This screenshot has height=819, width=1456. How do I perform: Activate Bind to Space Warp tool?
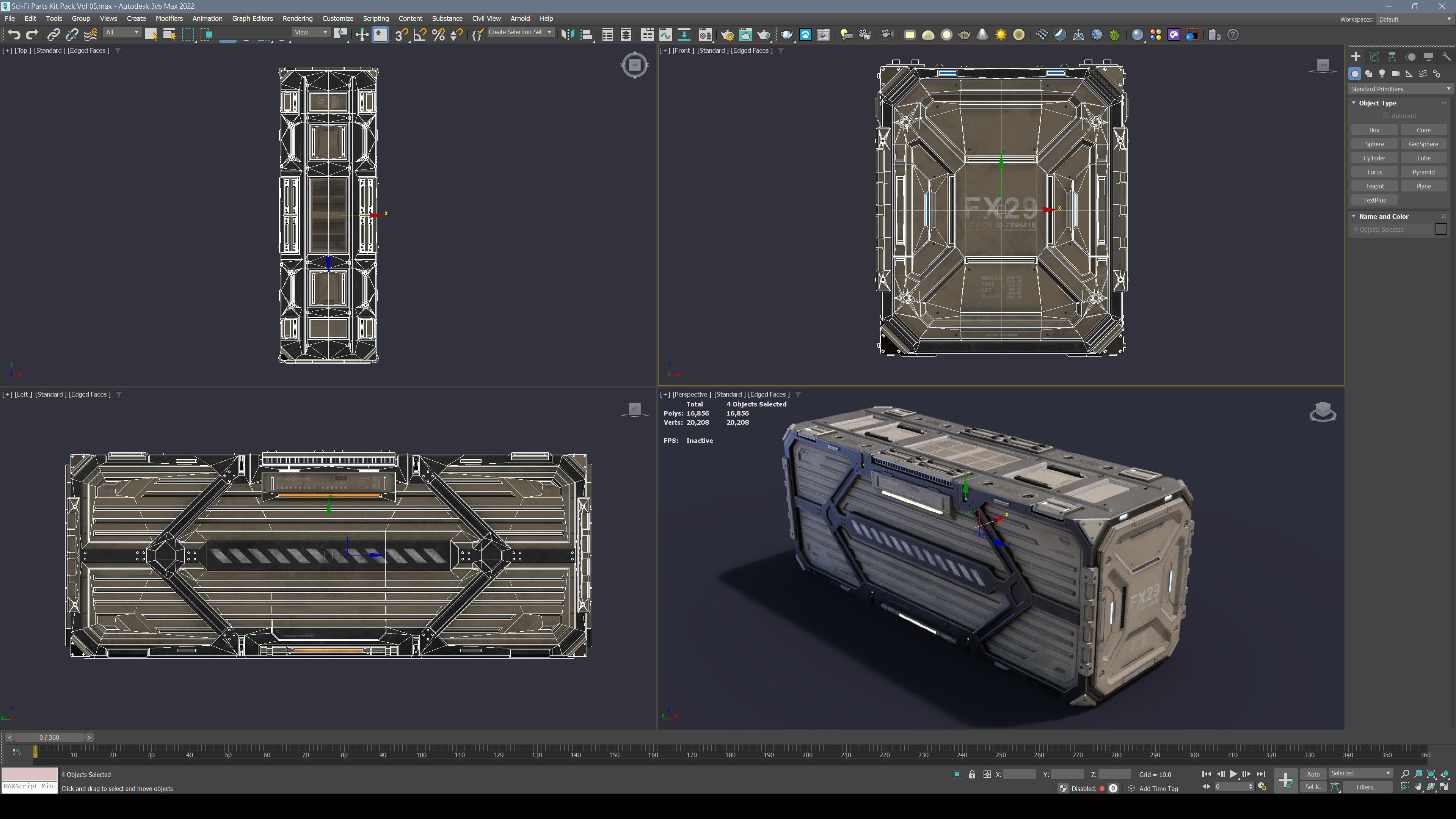click(x=91, y=35)
